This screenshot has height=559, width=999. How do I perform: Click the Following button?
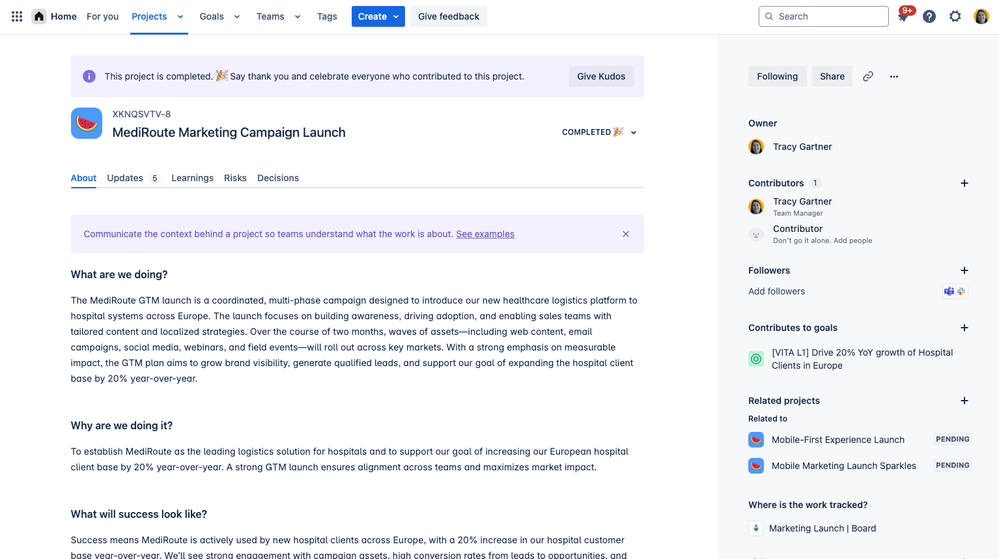point(777,76)
